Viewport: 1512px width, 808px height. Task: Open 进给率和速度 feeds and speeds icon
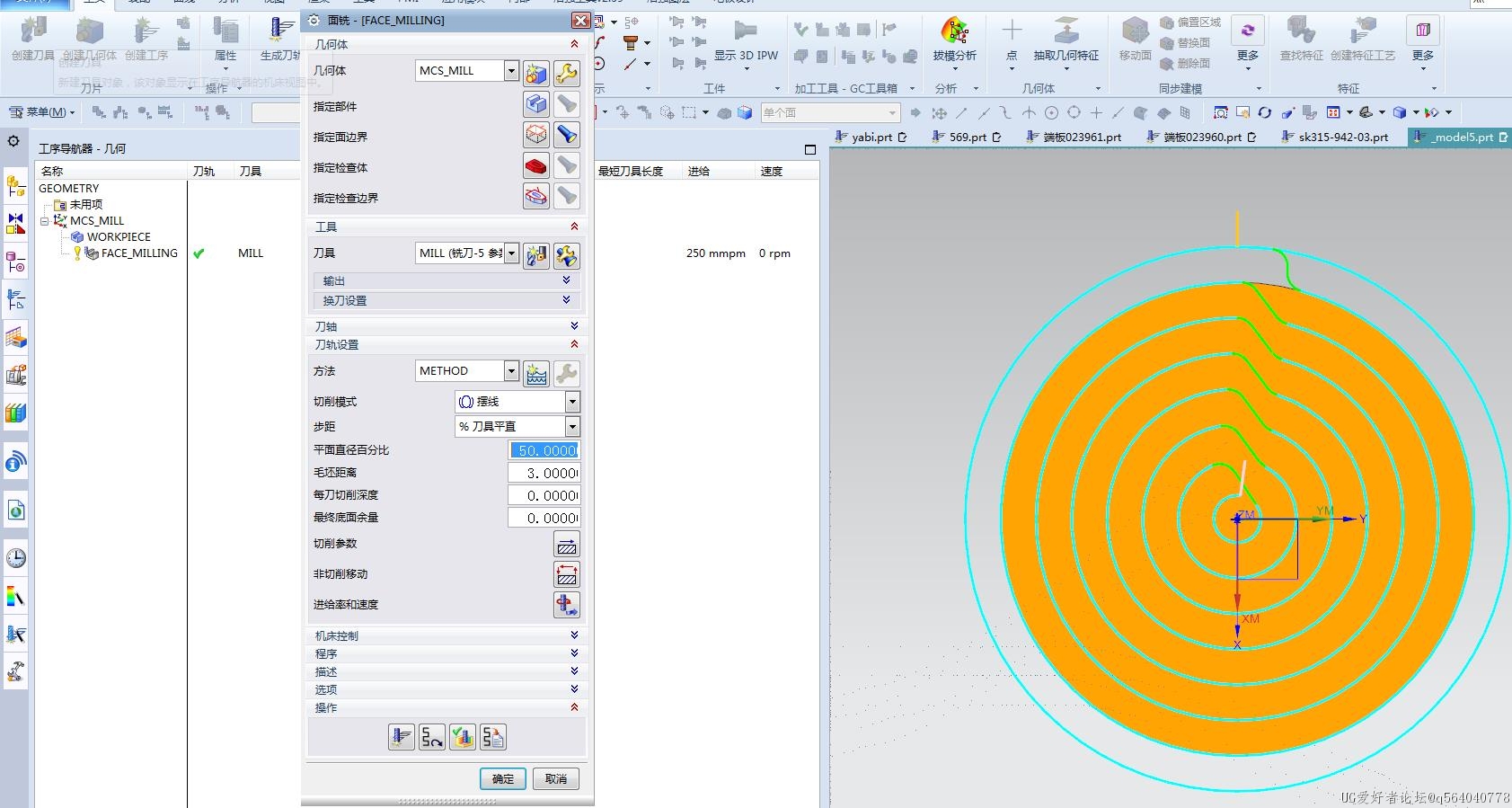click(567, 605)
